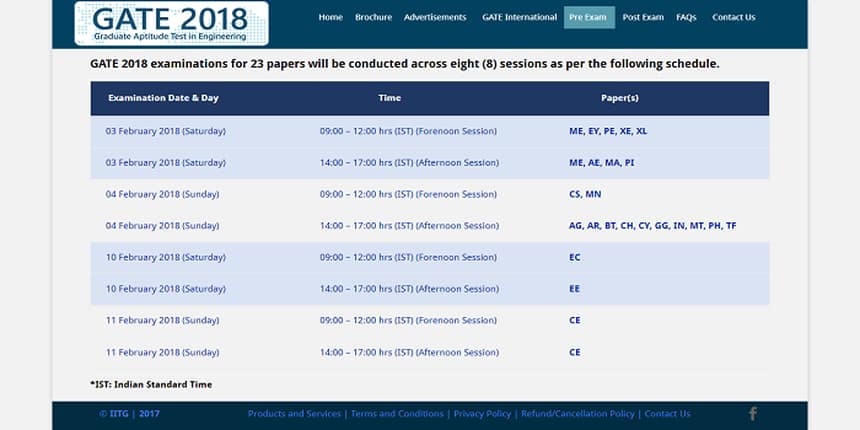Click the Examination Date & Day column header
Image resolution: width=860 pixels, height=430 pixels.
point(163,98)
